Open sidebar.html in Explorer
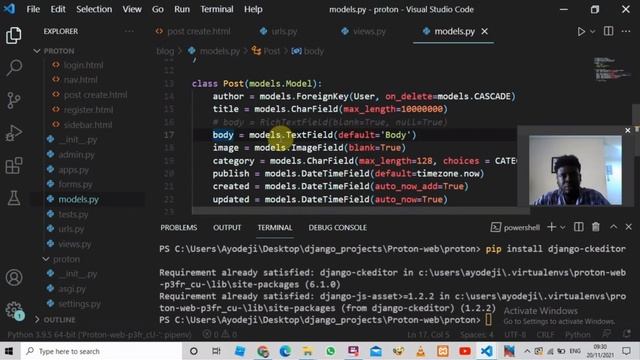This screenshot has height=360, width=640. (88, 125)
